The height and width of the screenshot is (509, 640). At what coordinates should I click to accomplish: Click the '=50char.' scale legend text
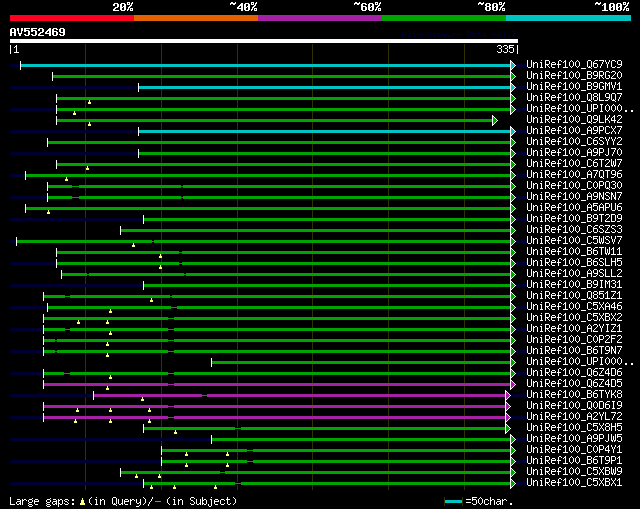[x=489, y=501]
